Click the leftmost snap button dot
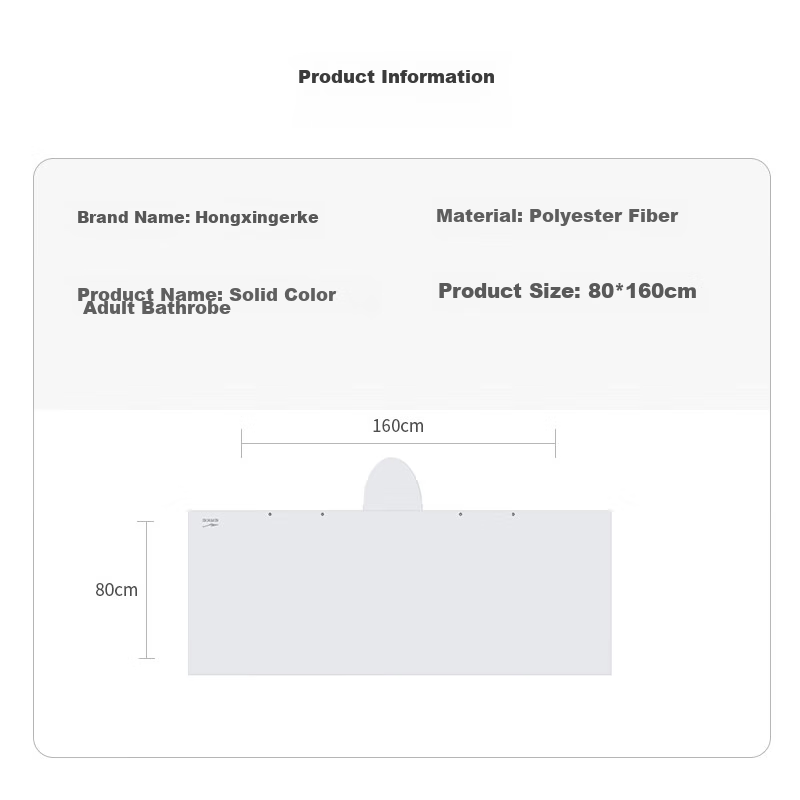Image resolution: width=800 pixels, height=800 pixels. [270, 514]
